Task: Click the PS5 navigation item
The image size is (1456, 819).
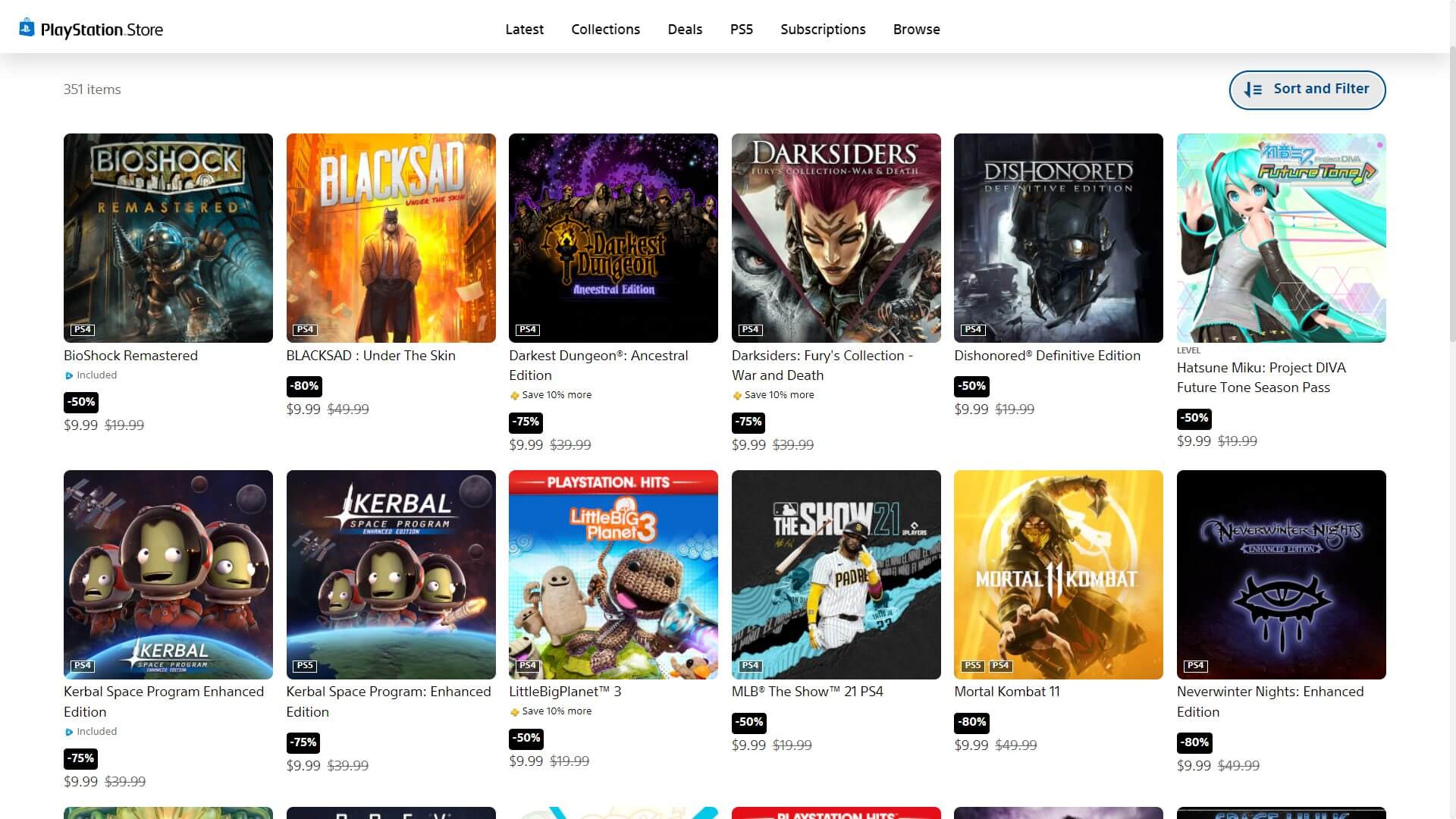Action: click(x=741, y=30)
